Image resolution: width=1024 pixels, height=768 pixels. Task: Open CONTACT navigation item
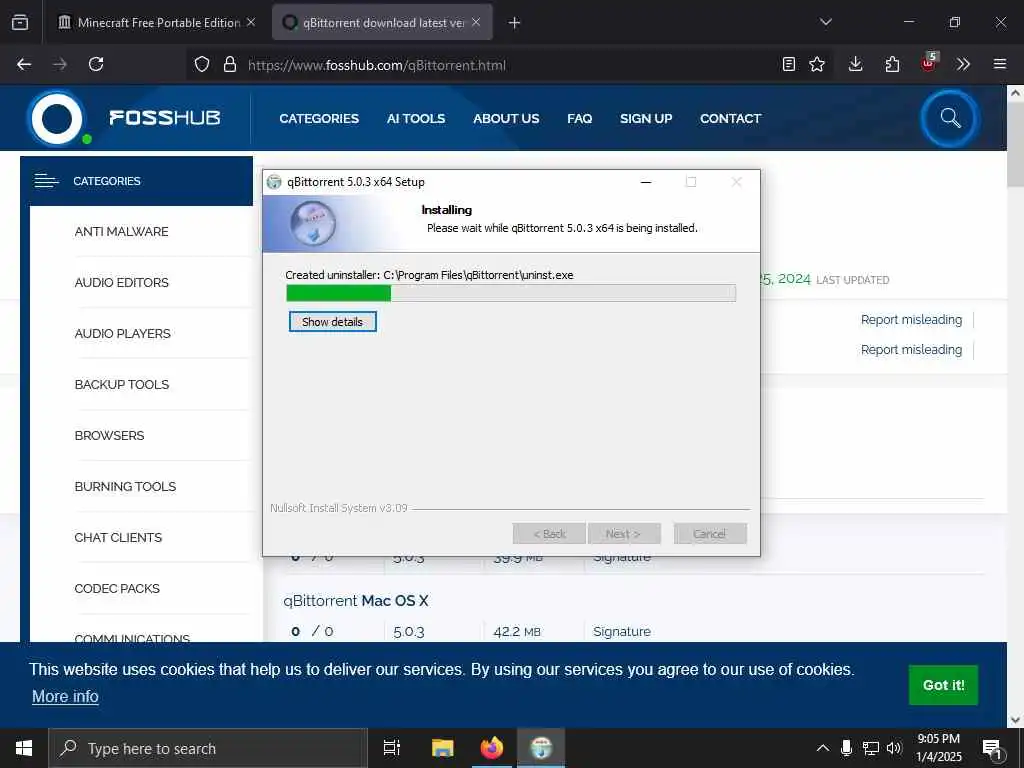[730, 119]
